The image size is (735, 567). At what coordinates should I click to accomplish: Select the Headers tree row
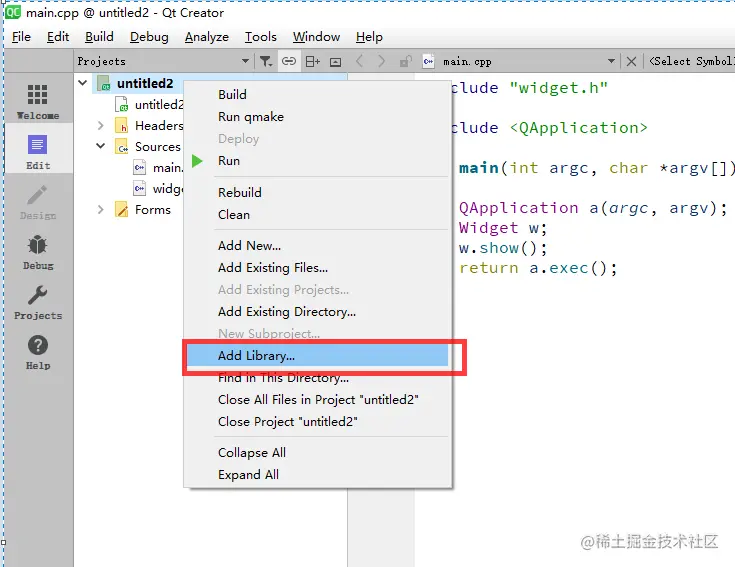149,126
